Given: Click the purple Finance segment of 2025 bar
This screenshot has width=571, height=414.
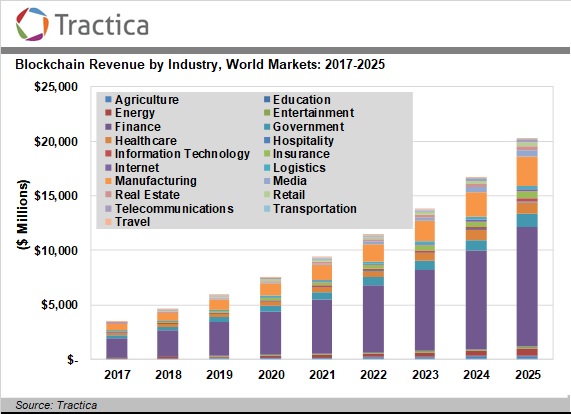Looking at the screenshot, I should (x=527, y=287).
